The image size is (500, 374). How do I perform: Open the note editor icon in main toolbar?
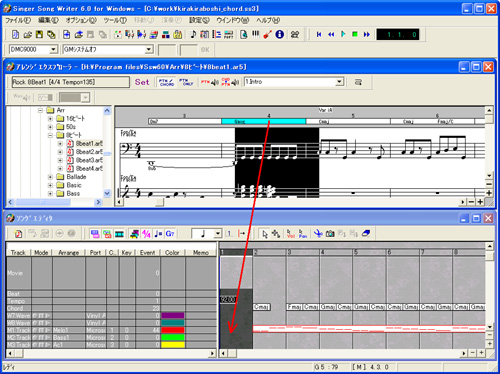click(193, 34)
